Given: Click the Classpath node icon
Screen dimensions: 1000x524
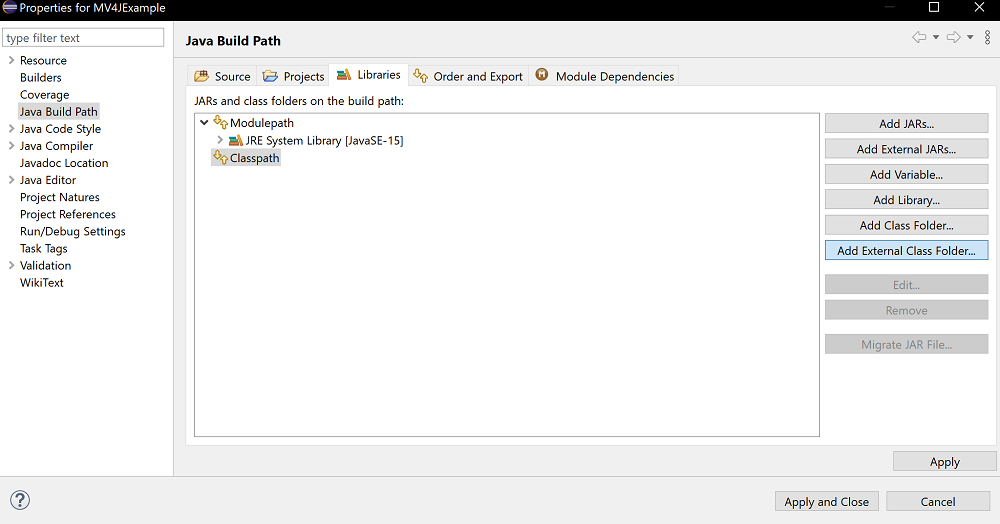Looking at the screenshot, I should [x=221, y=157].
